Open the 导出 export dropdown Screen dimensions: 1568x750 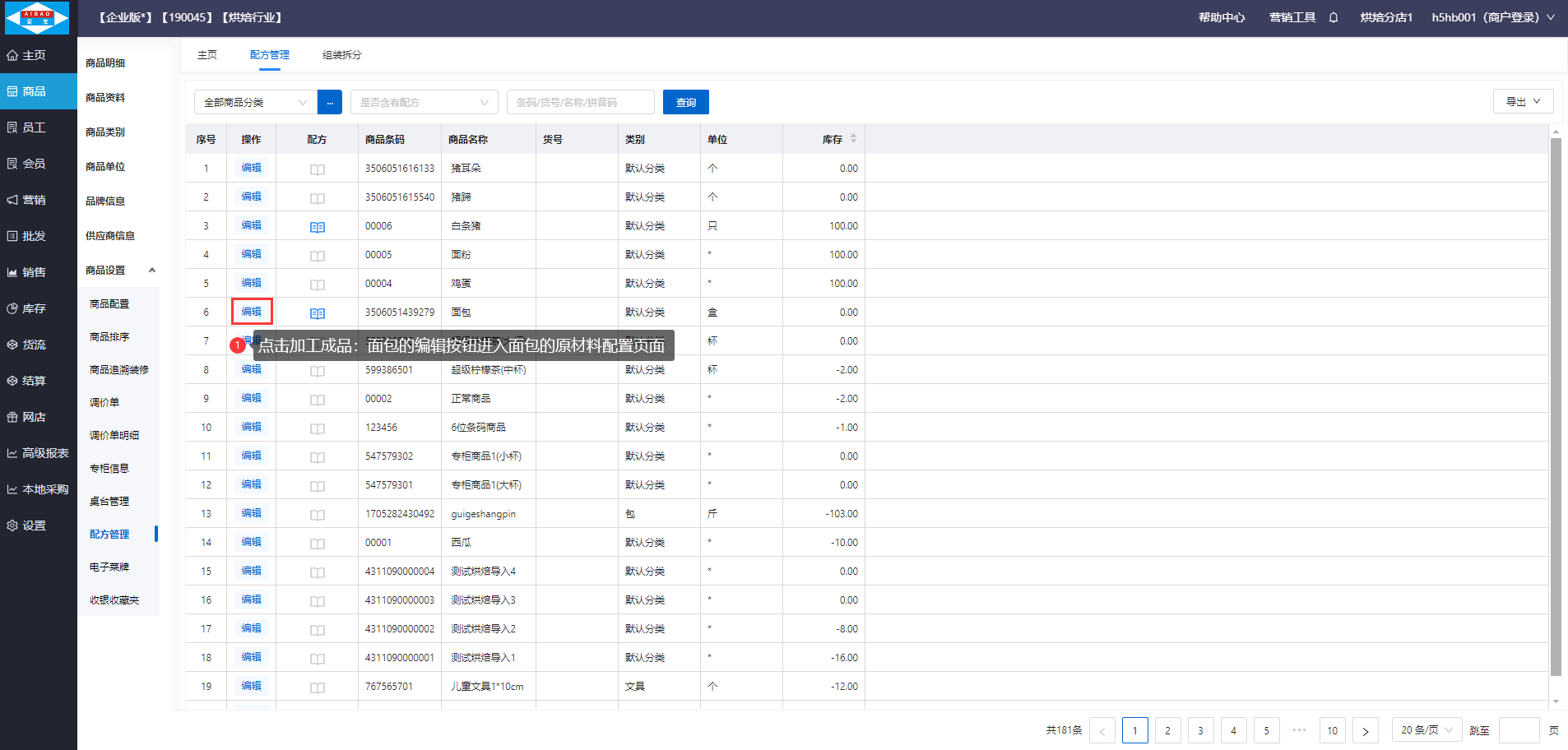pyautogui.click(x=1523, y=101)
